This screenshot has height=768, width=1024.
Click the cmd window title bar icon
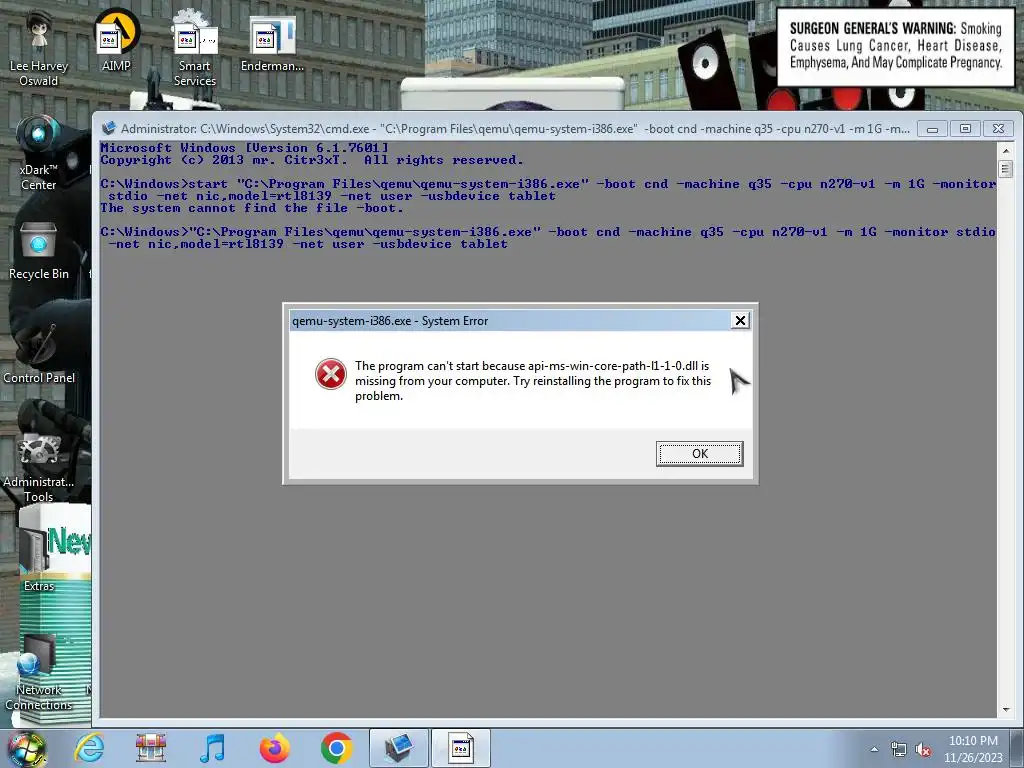point(108,128)
